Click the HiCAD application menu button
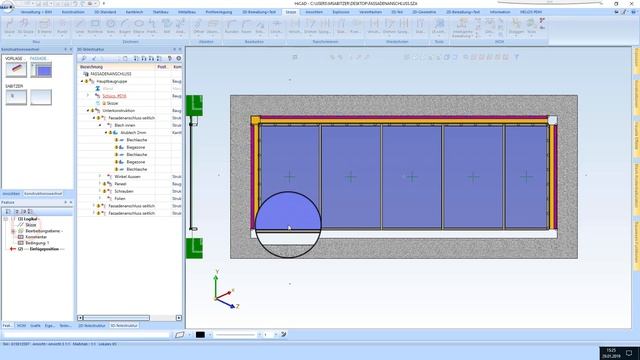640x360 pixels. tap(7, 6)
